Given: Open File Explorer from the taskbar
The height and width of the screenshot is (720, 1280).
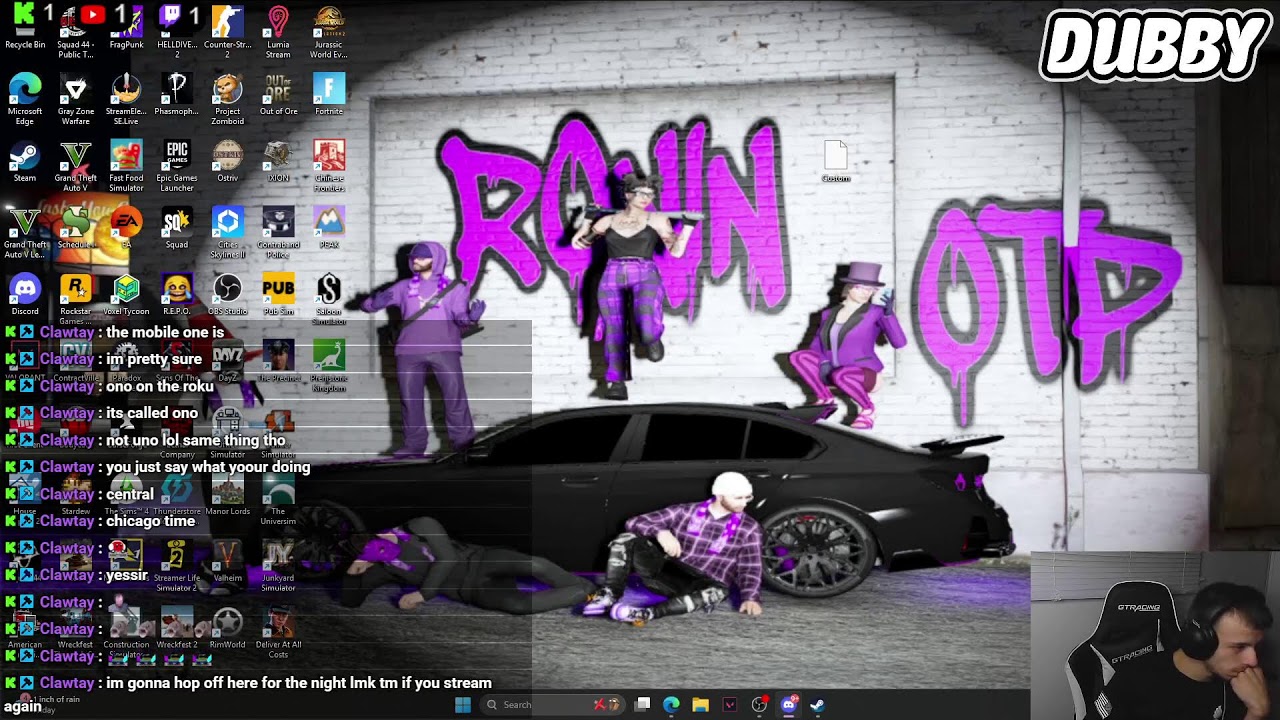Looking at the screenshot, I should (700, 704).
